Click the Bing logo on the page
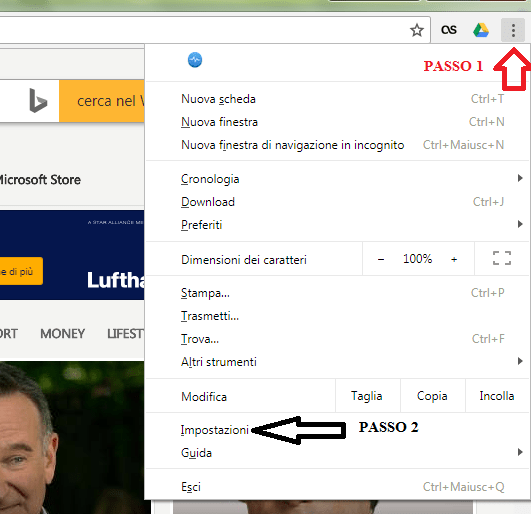 tap(38, 101)
